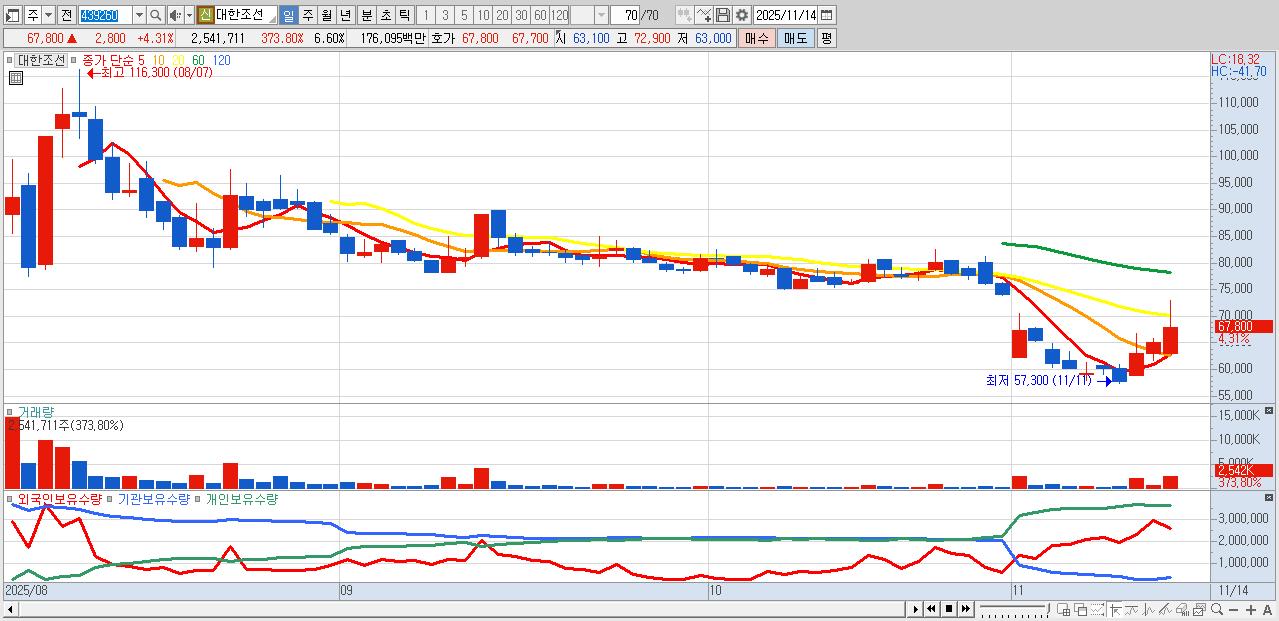Screen dimensions: 1279x621
Task: Fast-forward the chart replay
Action: (966, 609)
